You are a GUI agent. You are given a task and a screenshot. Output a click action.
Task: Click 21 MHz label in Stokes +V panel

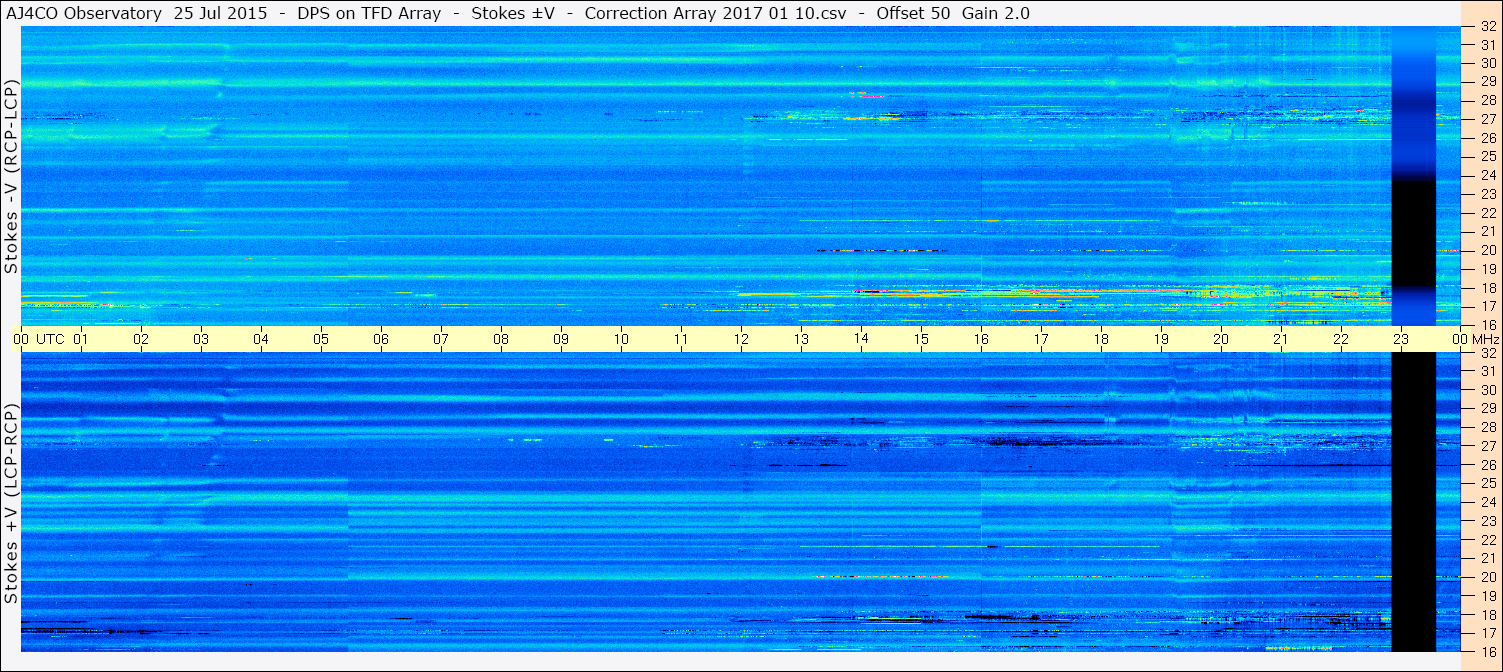pos(1487,558)
